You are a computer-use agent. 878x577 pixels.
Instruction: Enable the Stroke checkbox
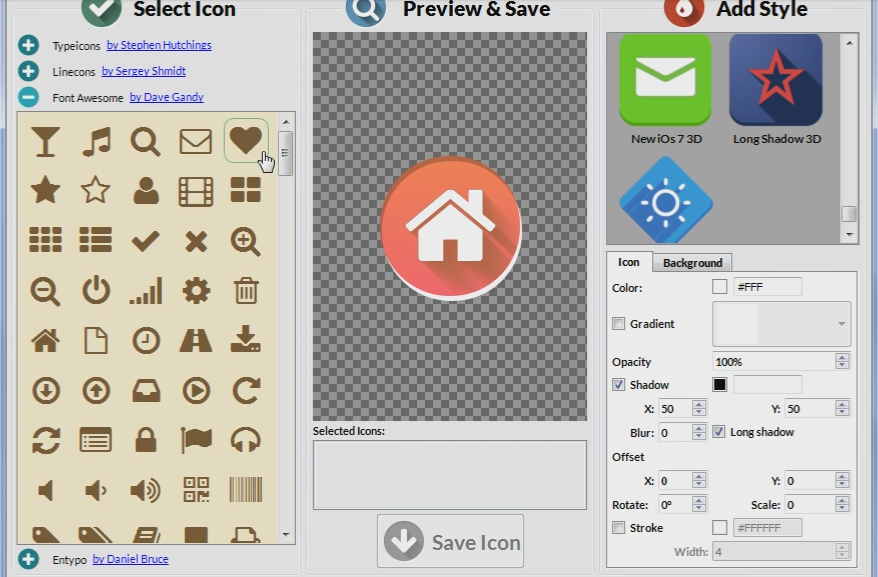[x=618, y=528]
